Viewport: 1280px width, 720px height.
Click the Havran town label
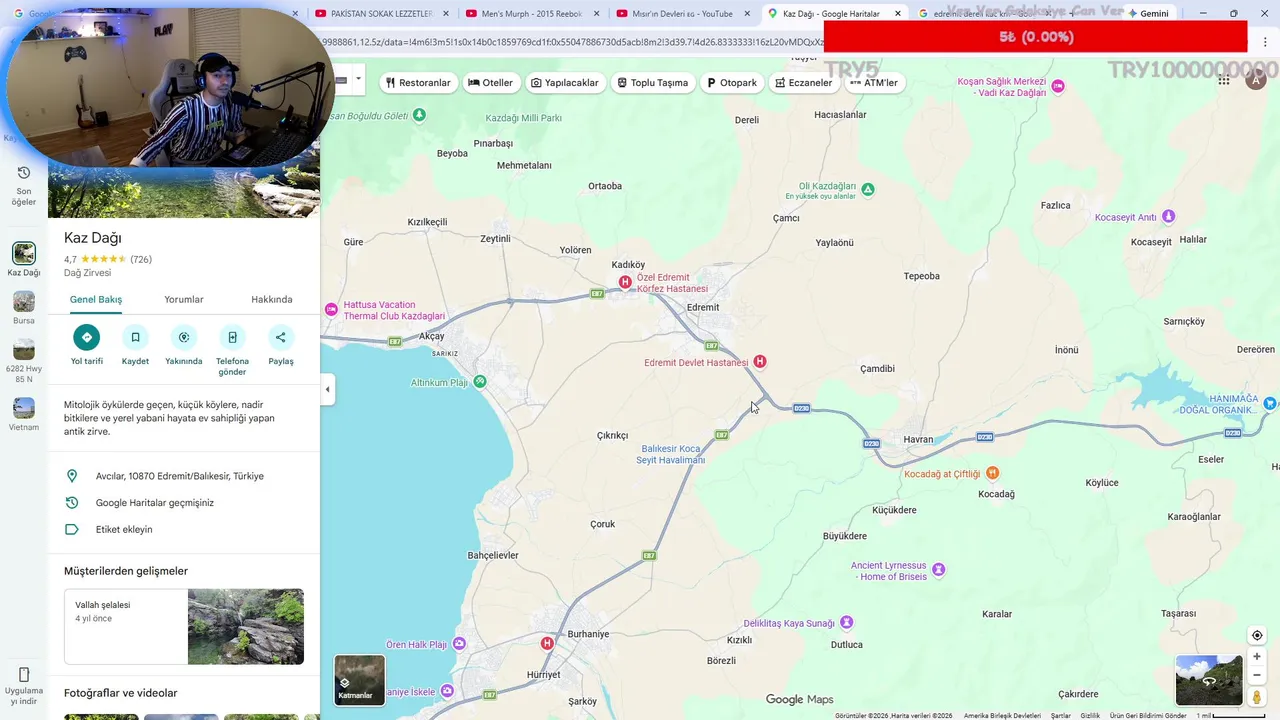918,439
